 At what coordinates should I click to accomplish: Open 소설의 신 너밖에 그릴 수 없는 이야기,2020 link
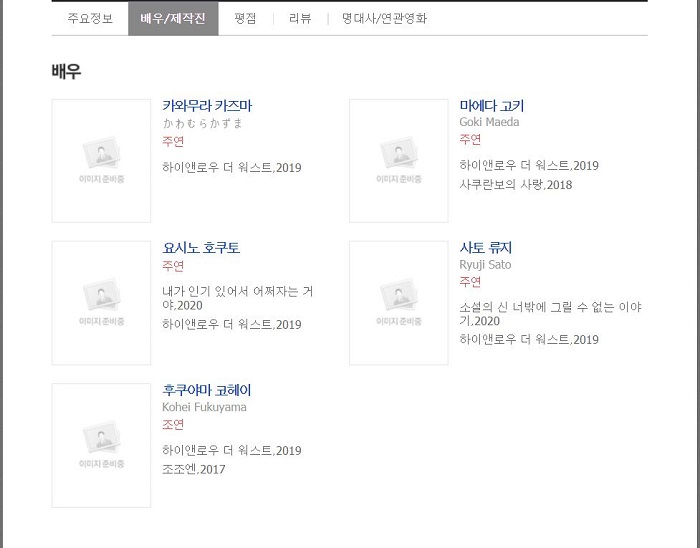pyautogui.click(x=550, y=314)
